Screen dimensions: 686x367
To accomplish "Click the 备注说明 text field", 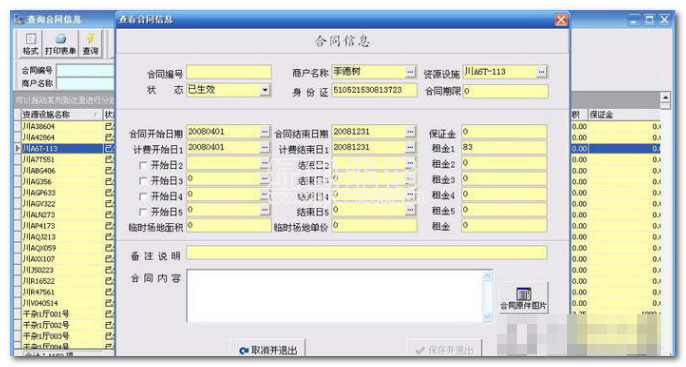I will (x=367, y=253).
